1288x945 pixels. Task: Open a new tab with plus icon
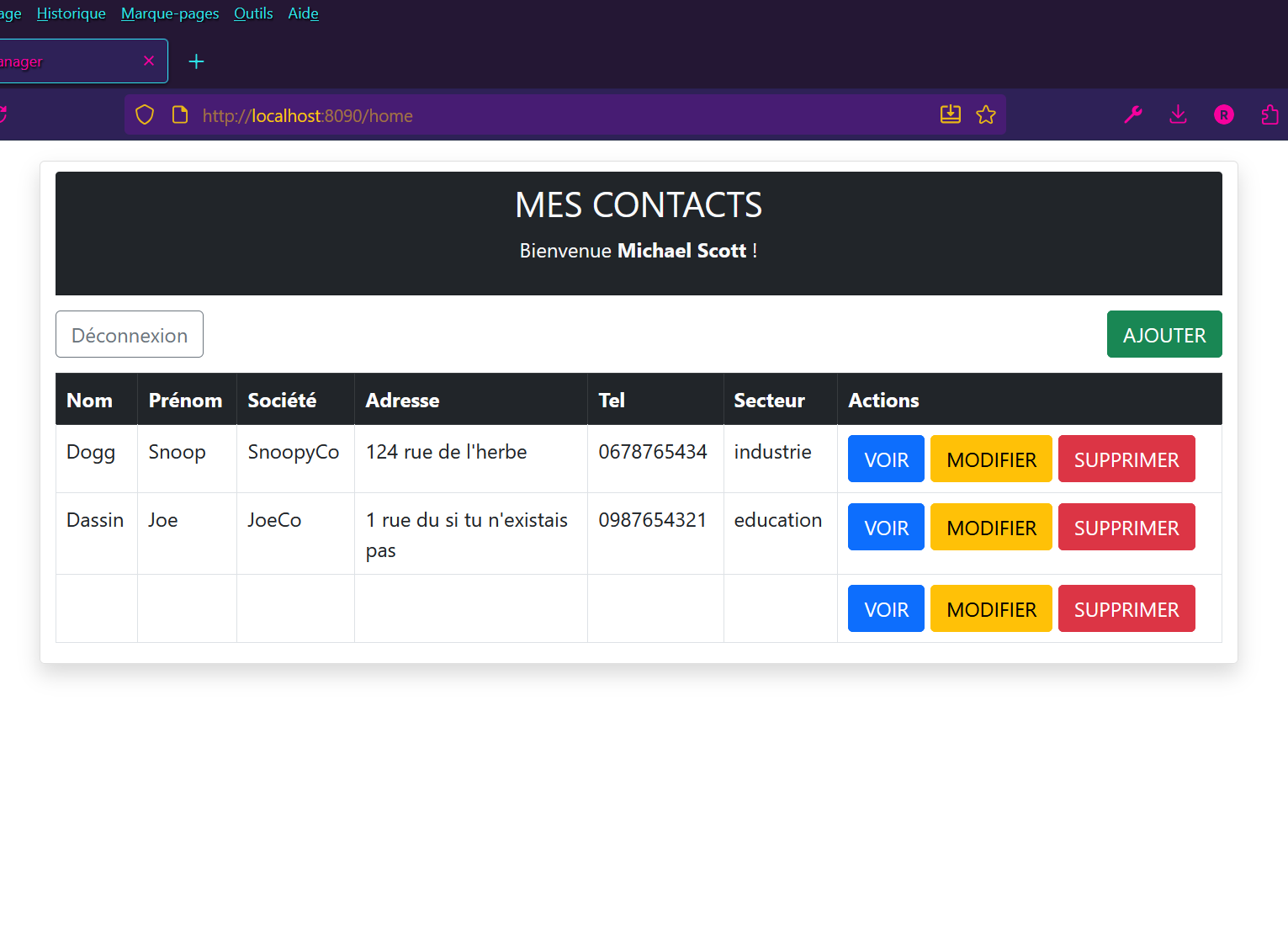click(196, 61)
